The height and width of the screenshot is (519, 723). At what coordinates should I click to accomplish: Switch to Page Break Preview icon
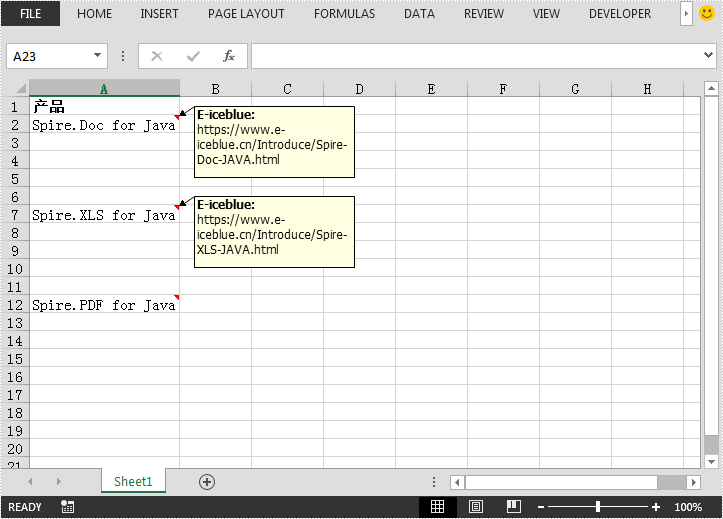click(x=514, y=507)
